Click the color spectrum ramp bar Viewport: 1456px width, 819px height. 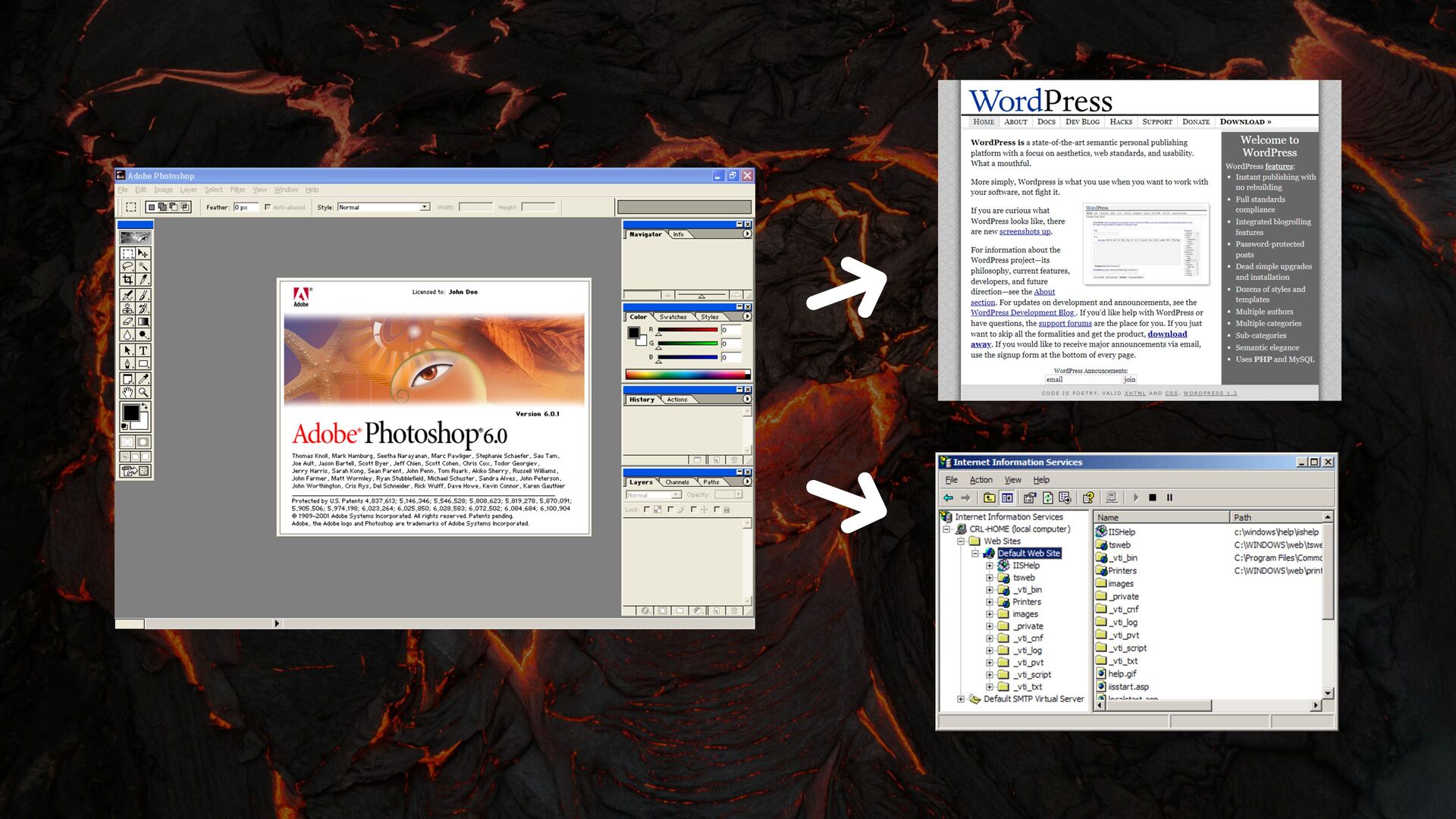687,374
